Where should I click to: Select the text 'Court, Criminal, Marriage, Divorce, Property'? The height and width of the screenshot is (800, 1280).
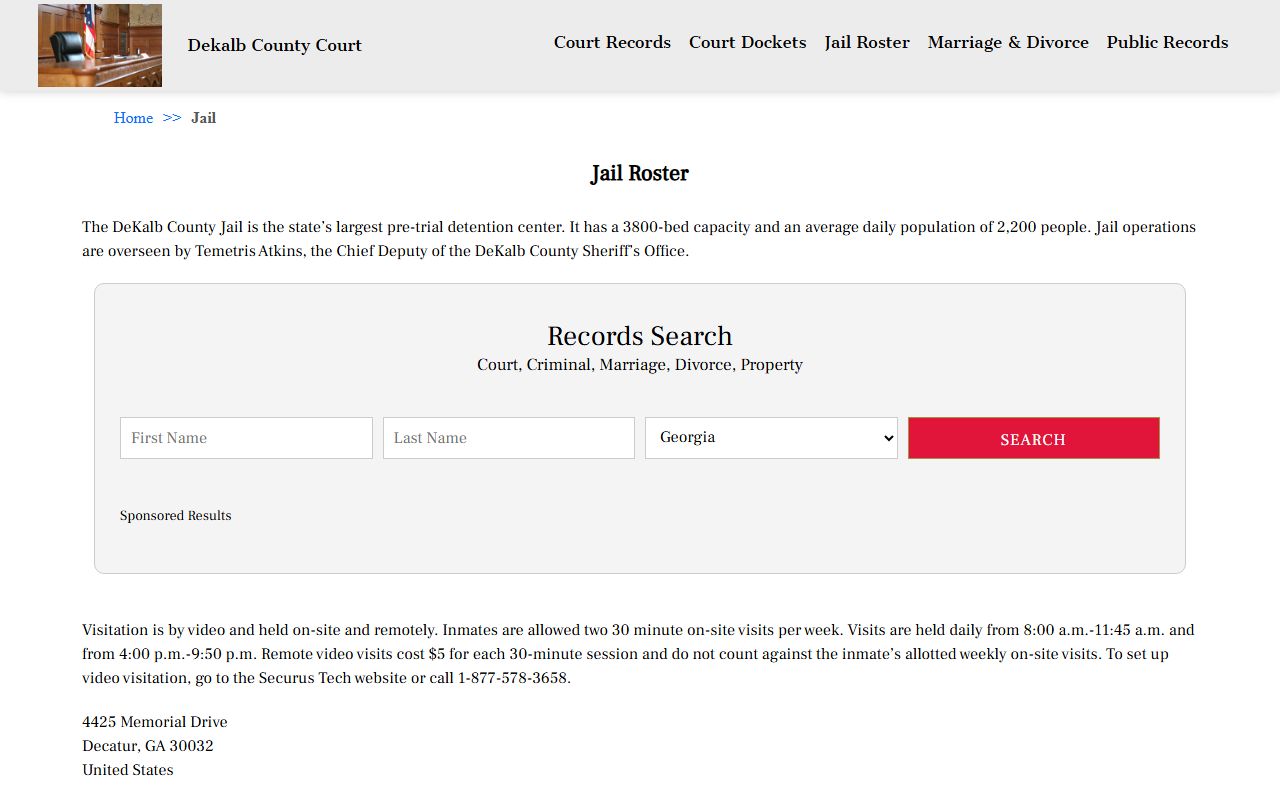click(640, 365)
